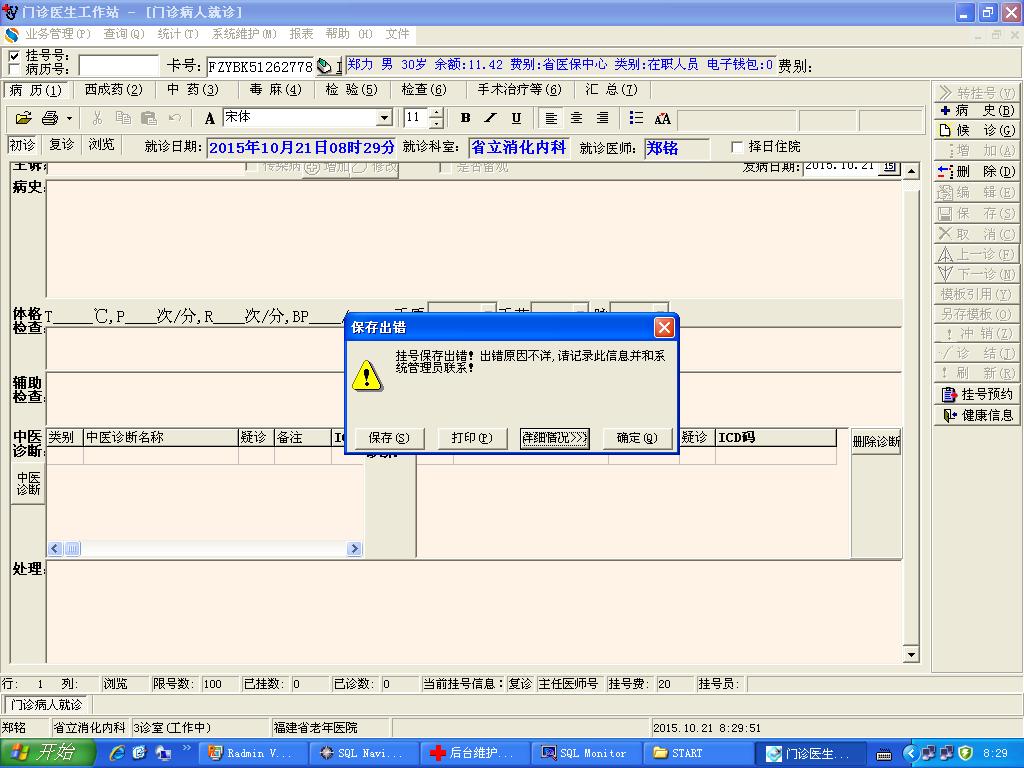
Task: Switch to 中药(3) tab
Action: coord(193,89)
